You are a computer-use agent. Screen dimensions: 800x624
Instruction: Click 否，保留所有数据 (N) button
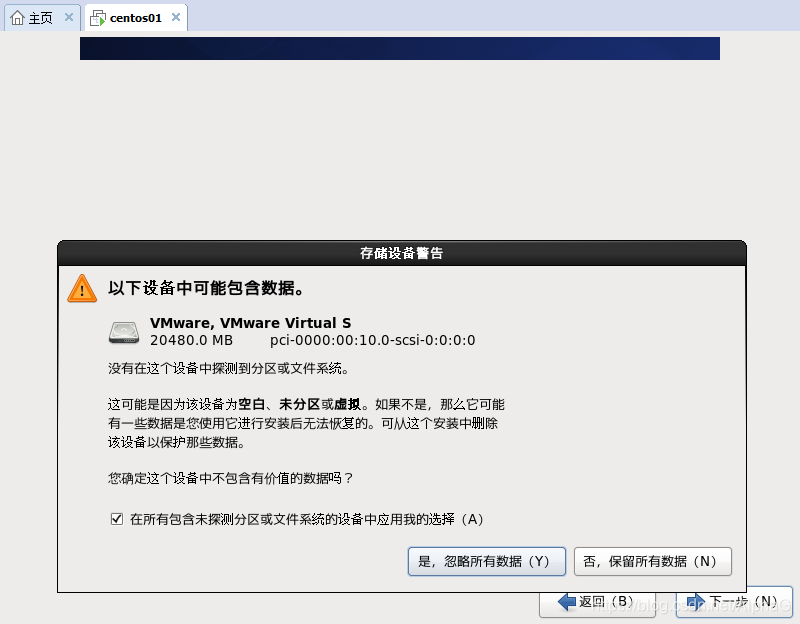coord(653,561)
